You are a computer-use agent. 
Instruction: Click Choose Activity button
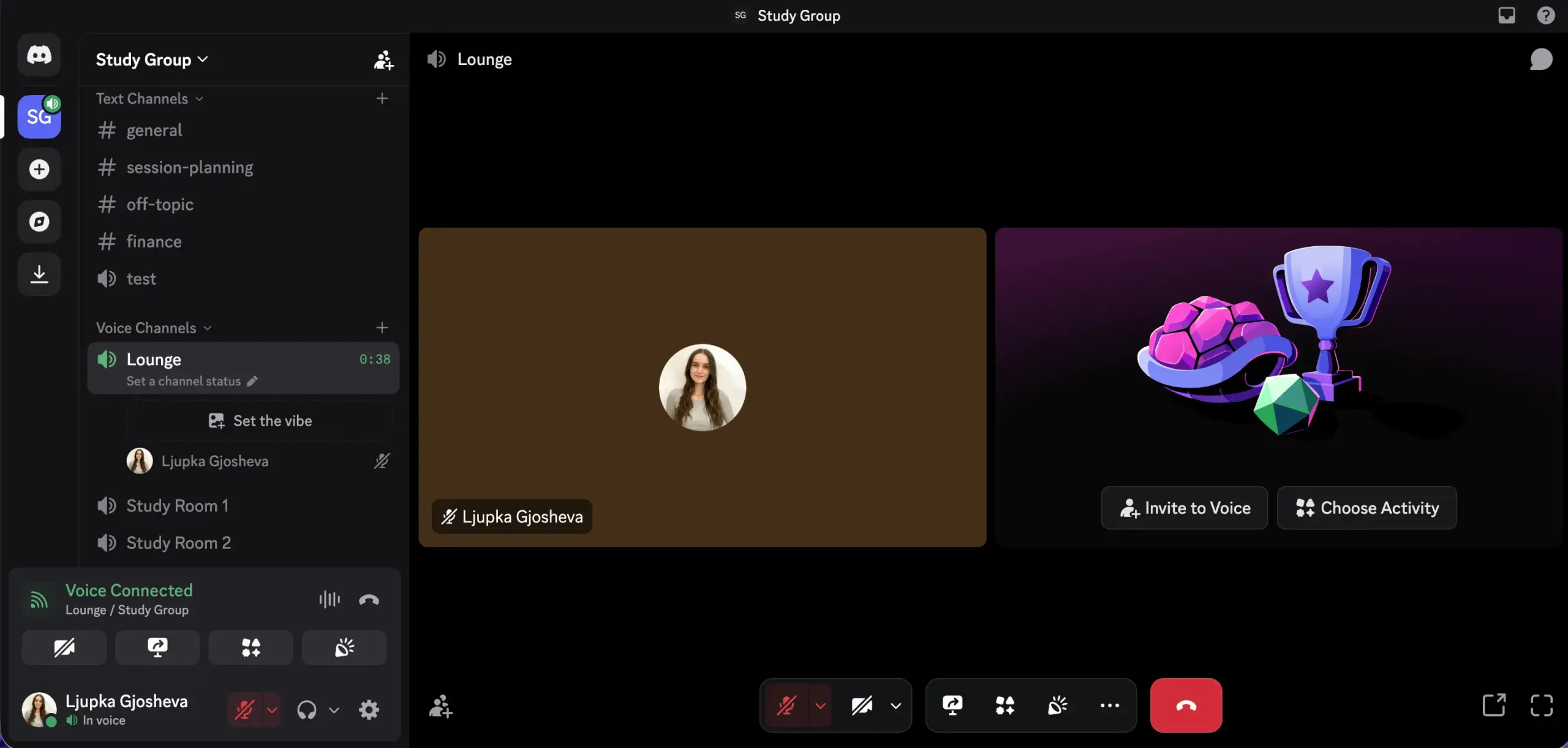point(1366,508)
